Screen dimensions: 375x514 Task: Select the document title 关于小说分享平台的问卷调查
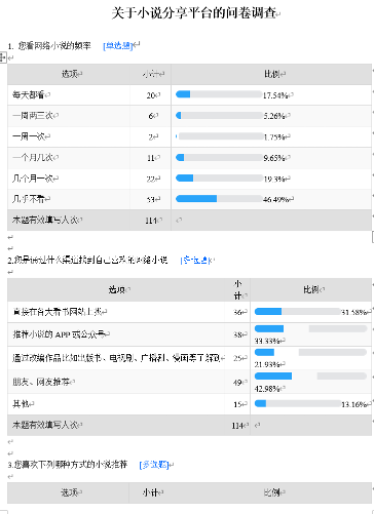click(x=194, y=13)
